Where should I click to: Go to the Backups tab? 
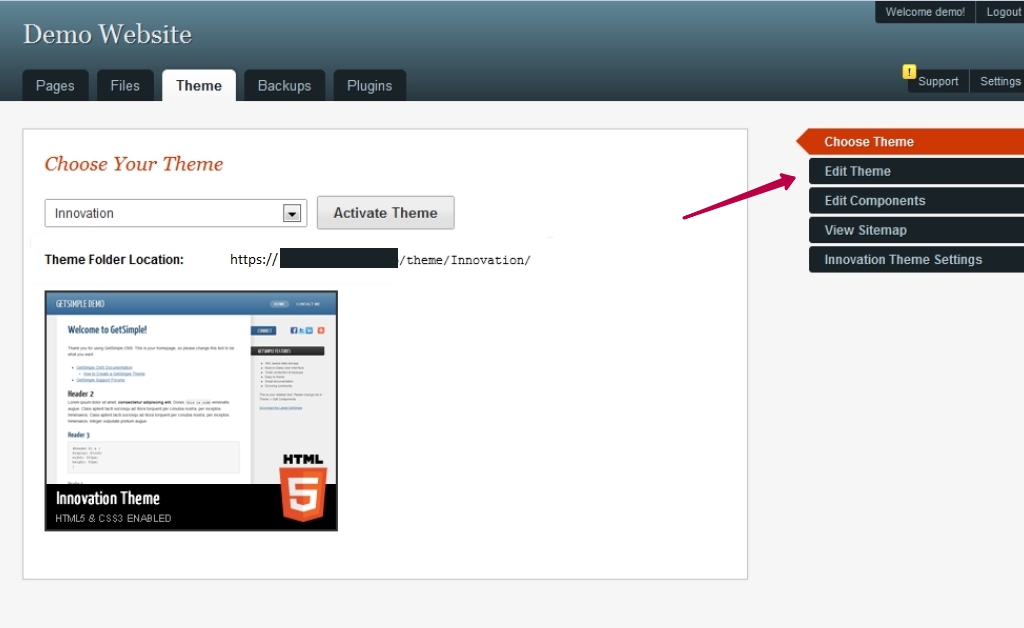point(284,86)
